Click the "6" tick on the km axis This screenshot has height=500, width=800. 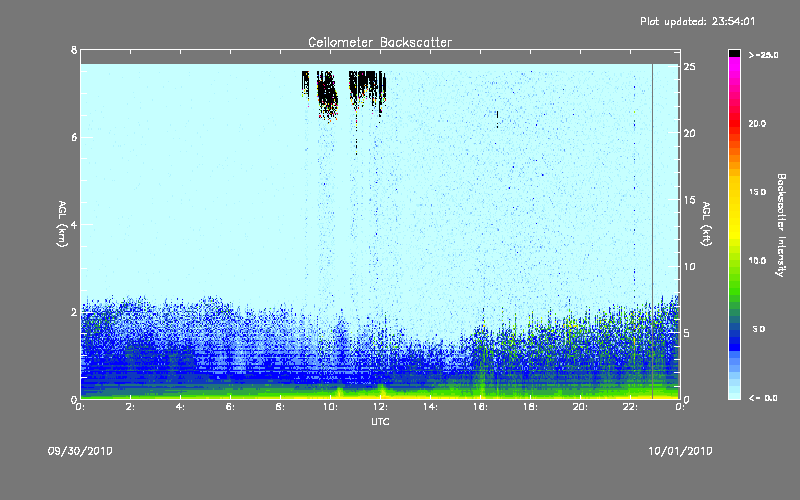74,137
